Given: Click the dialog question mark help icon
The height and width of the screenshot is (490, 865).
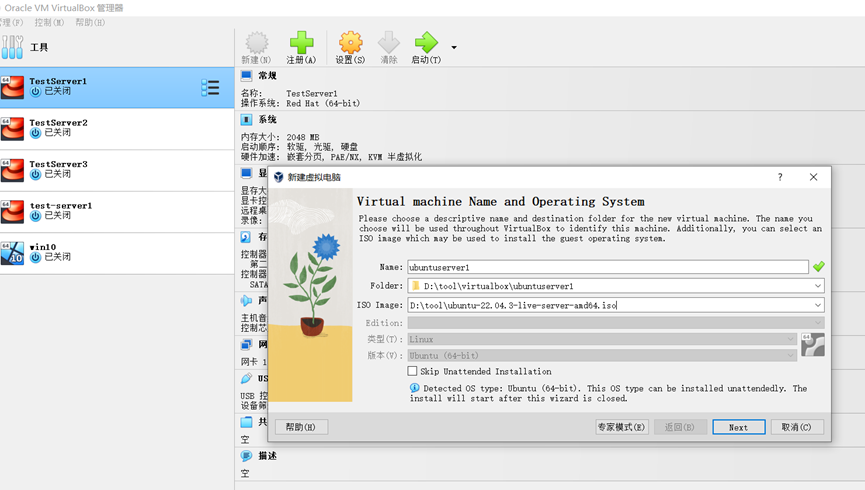Looking at the screenshot, I should (780, 177).
